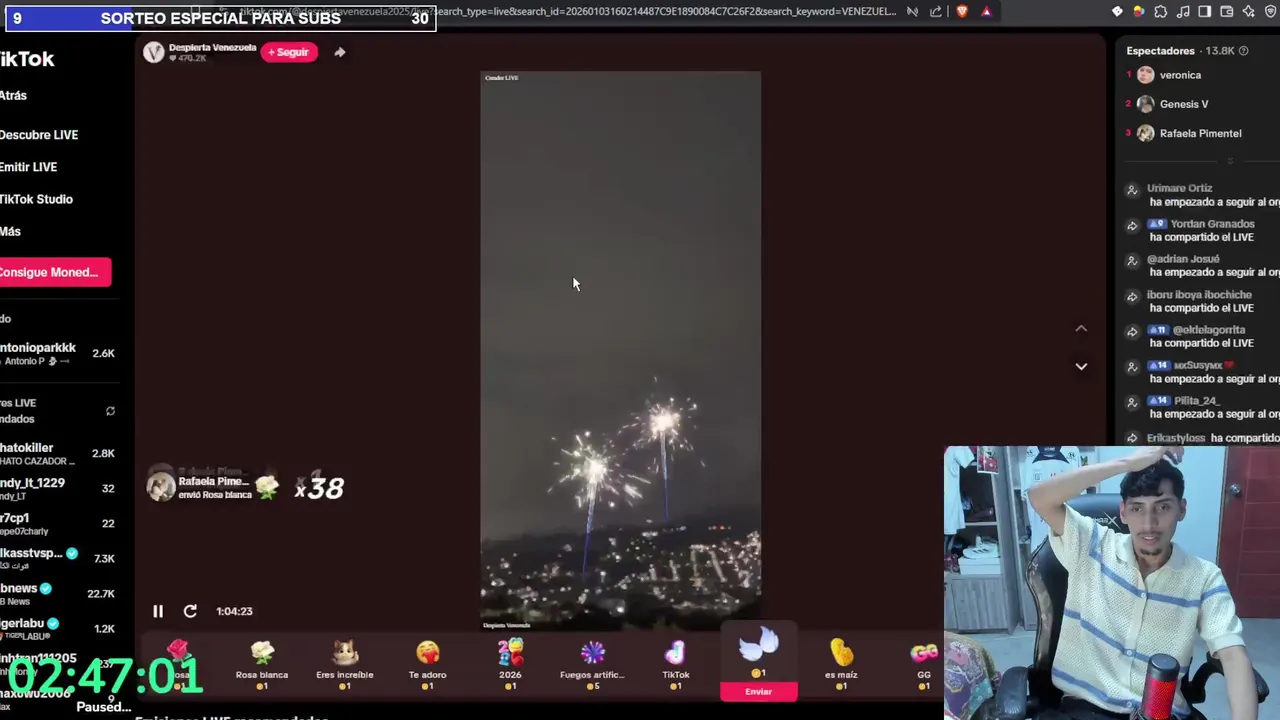
Task: Open viewer veronica in top spectators
Action: [x=1180, y=75]
